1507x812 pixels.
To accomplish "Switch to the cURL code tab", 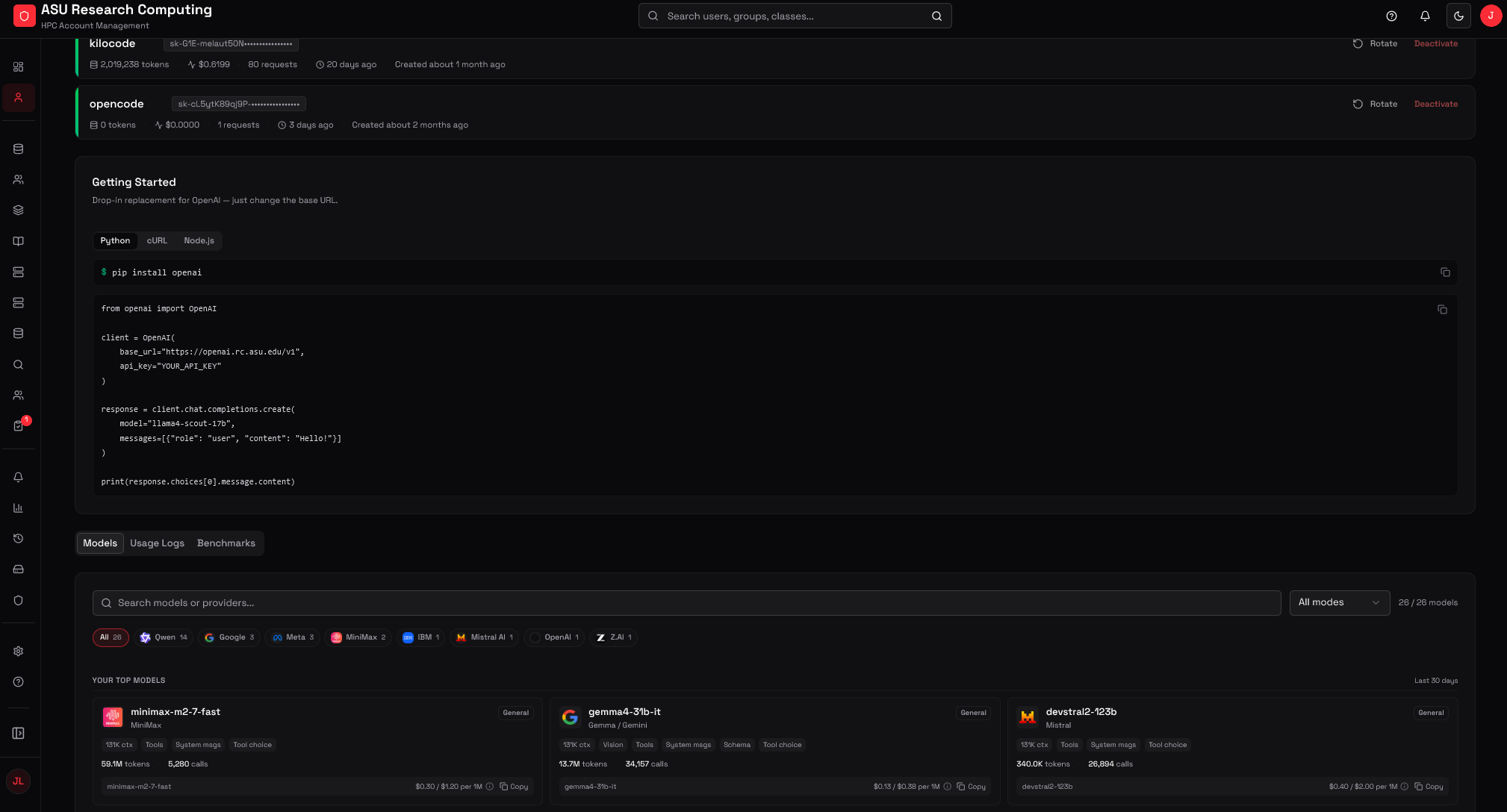I will (x=157, y=240).
